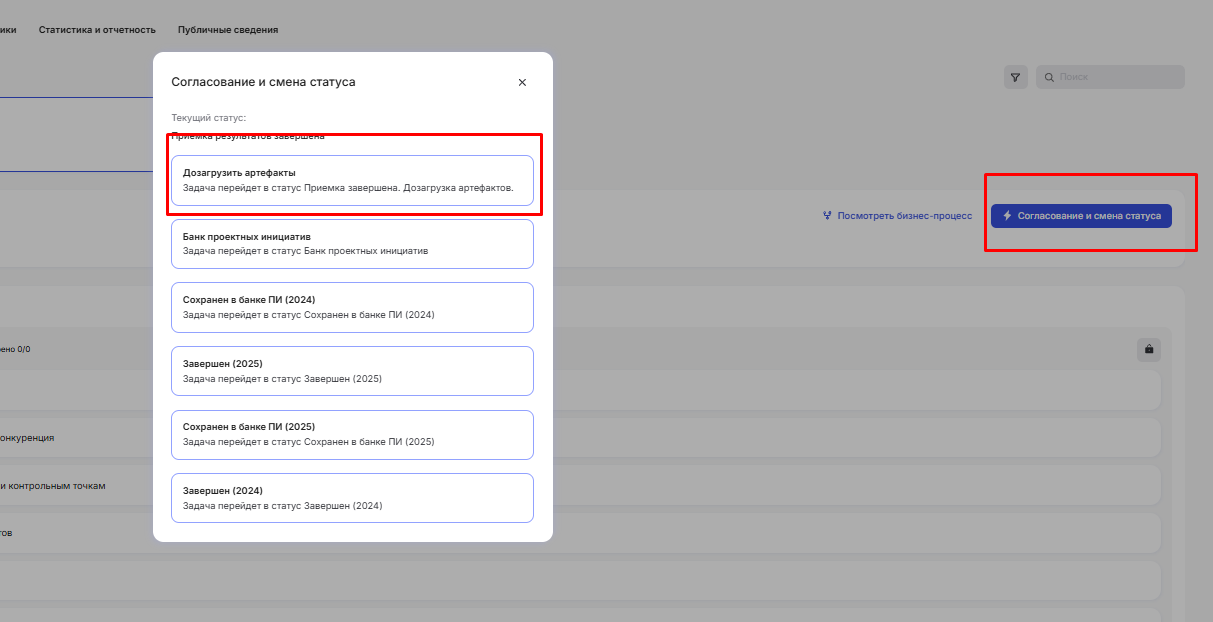Pick the Завершен (2025) status option

pyautogui.click(x=352, y=371)
